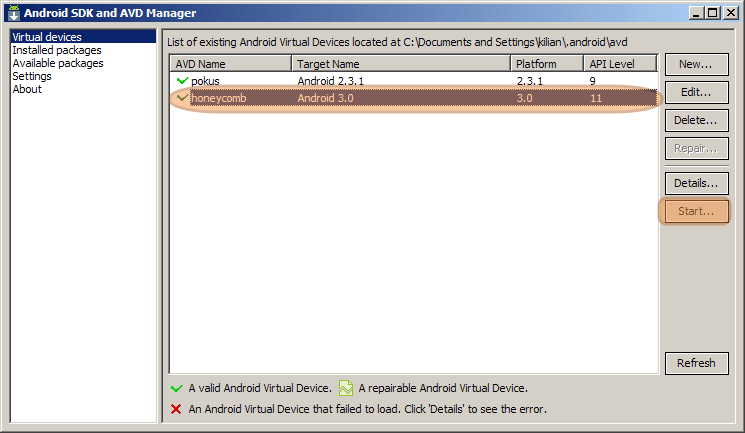This screenshot has width=745, height=433.
Task: Click platform value 3.0
Action: coord(525,98)
